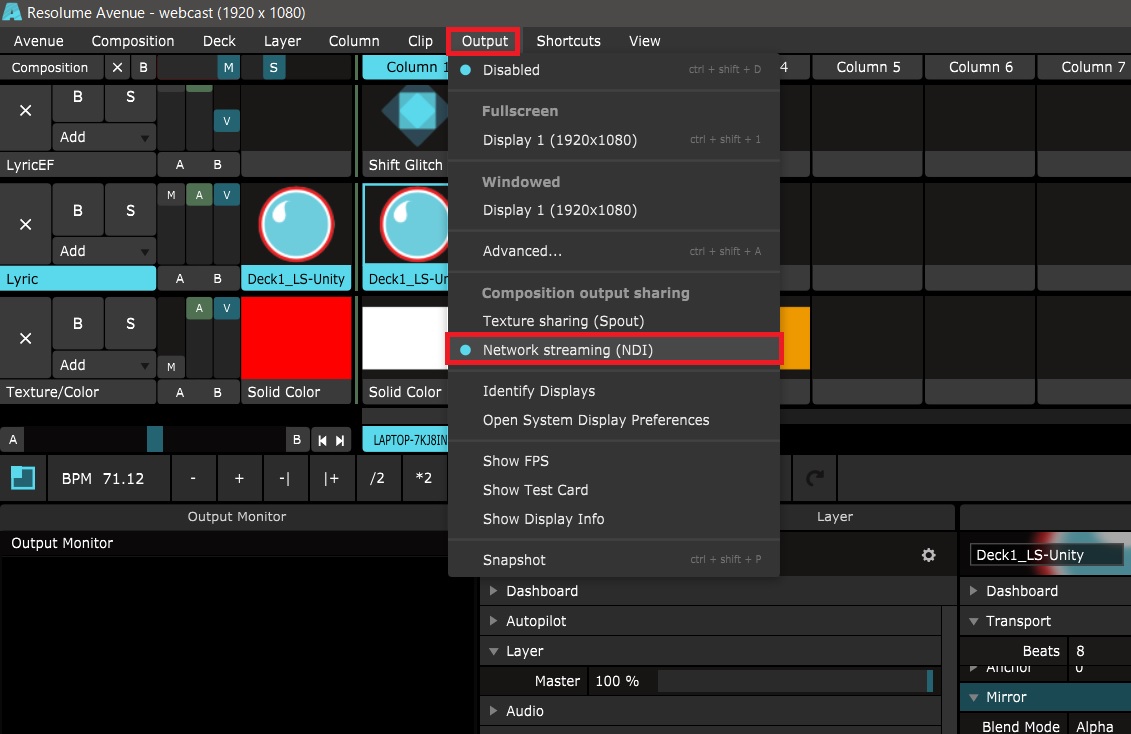
Task: Open the Shortcuts menu
Action: (x=568, y=41)
